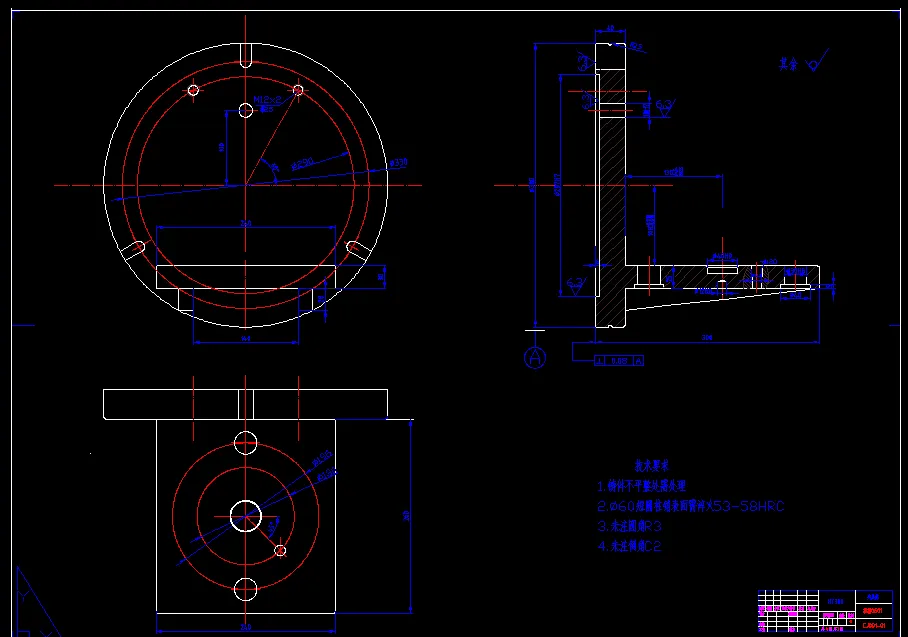
Task: Click the 40 thickness dimension atop section view
Action: (x=610, y=28)
